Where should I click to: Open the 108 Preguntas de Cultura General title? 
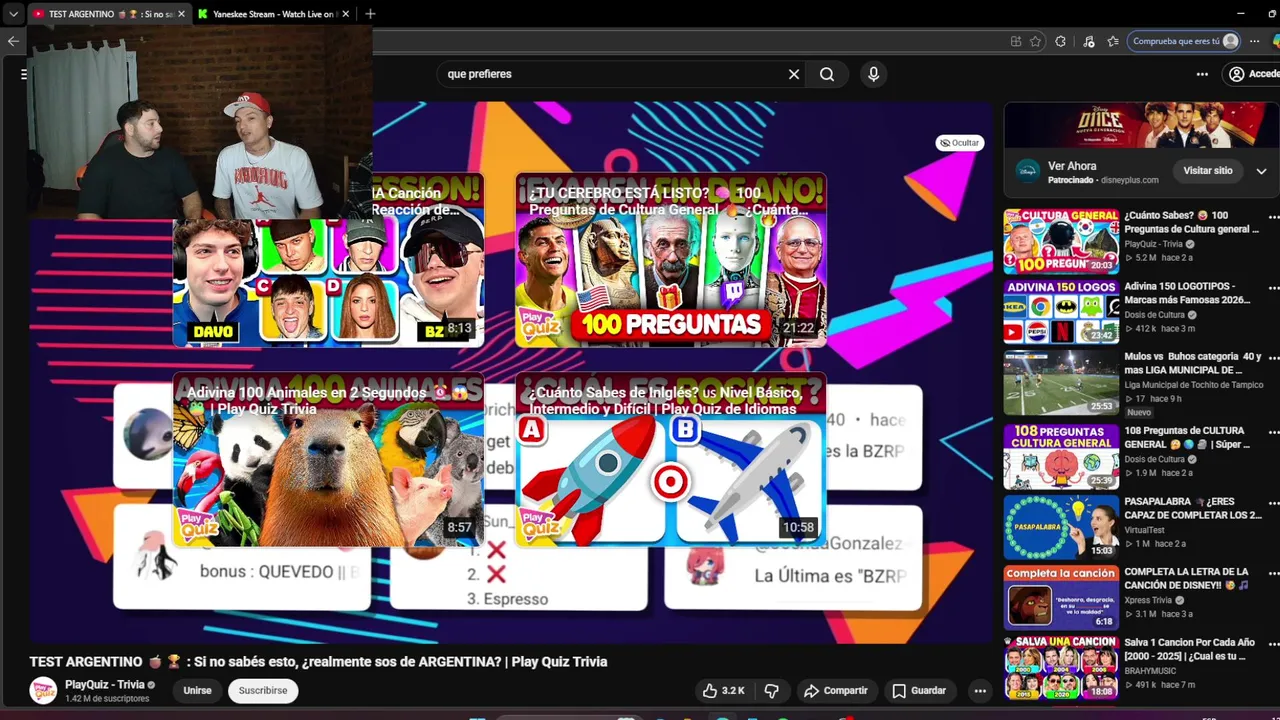click(x=1186, y=437)
